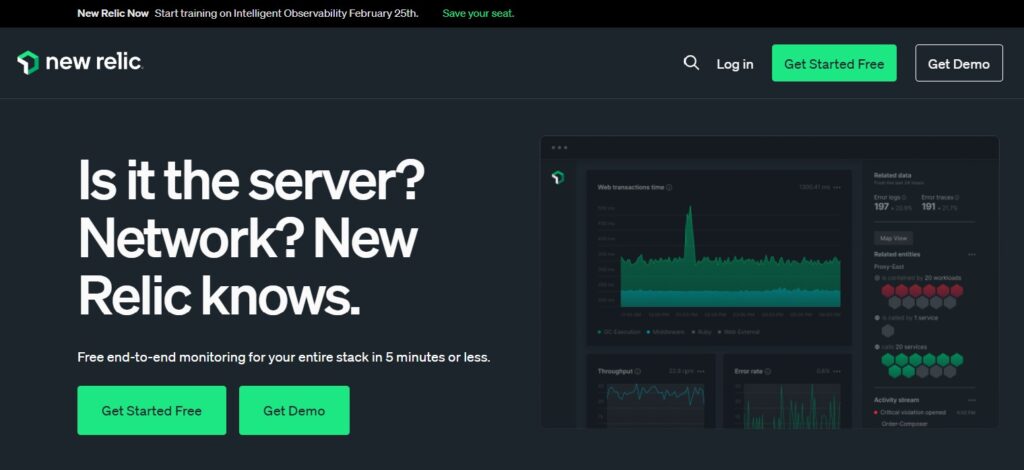Click info icon next to Error traces
Screen dimensions: 1024x470
point(957,196)
